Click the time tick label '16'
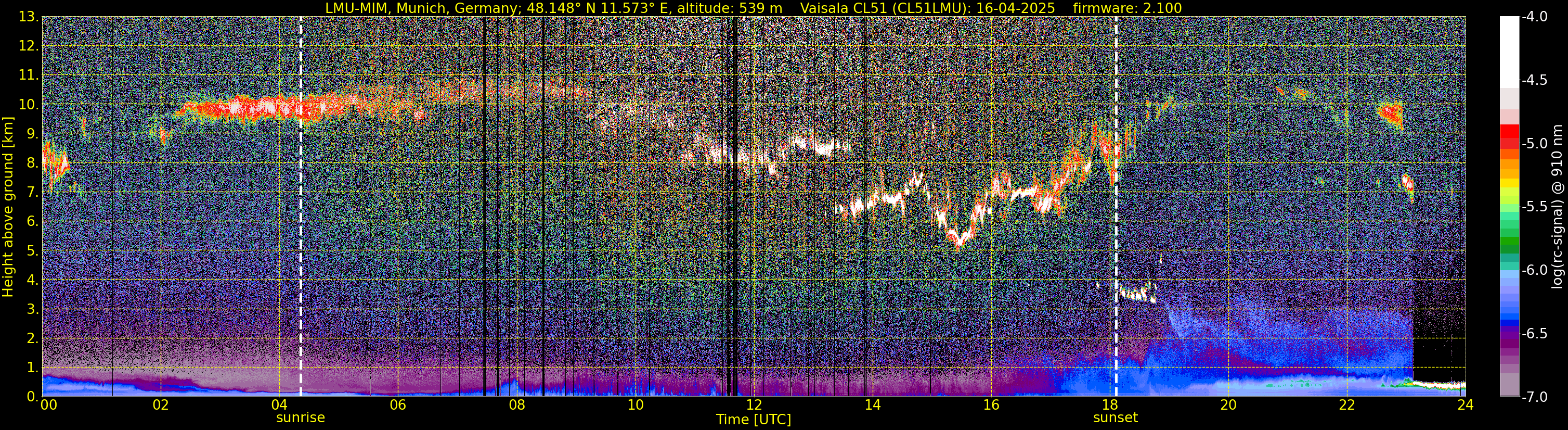The height and width of the screenshot is (430, 1568). tap(991, 405)
